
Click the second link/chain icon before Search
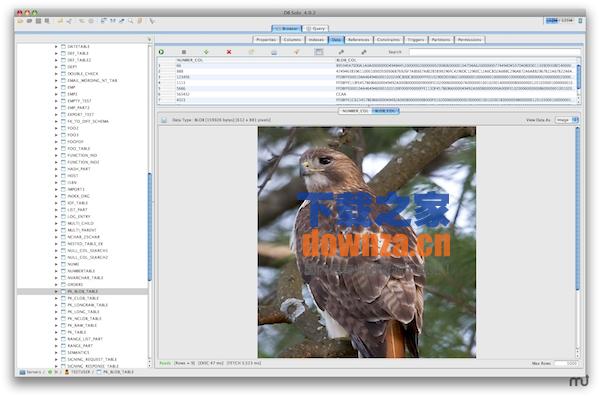pos(364,52)
